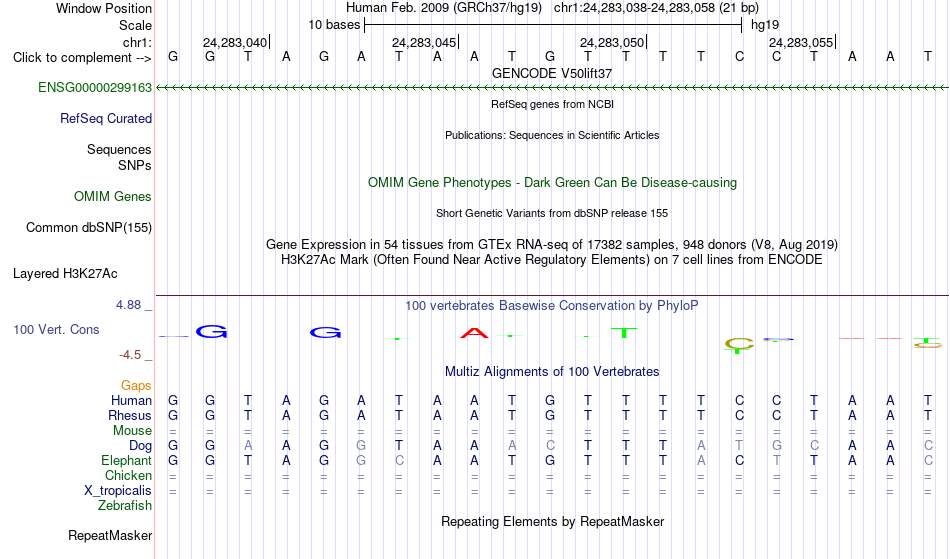Screen dimensions: 950x559
Task: Click the Mouse species row label
Action: (x=133, y=431)
